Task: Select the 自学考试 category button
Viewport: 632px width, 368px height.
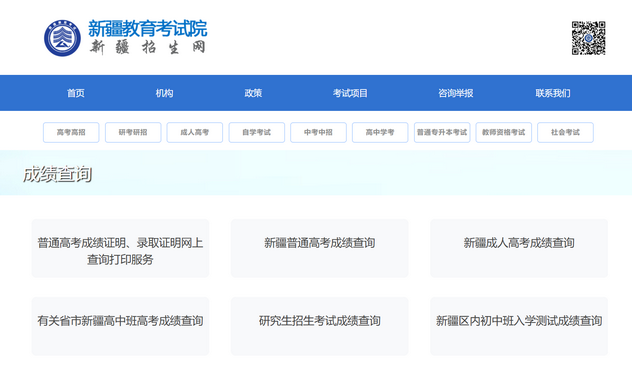Action: click(x=257, y=132)
